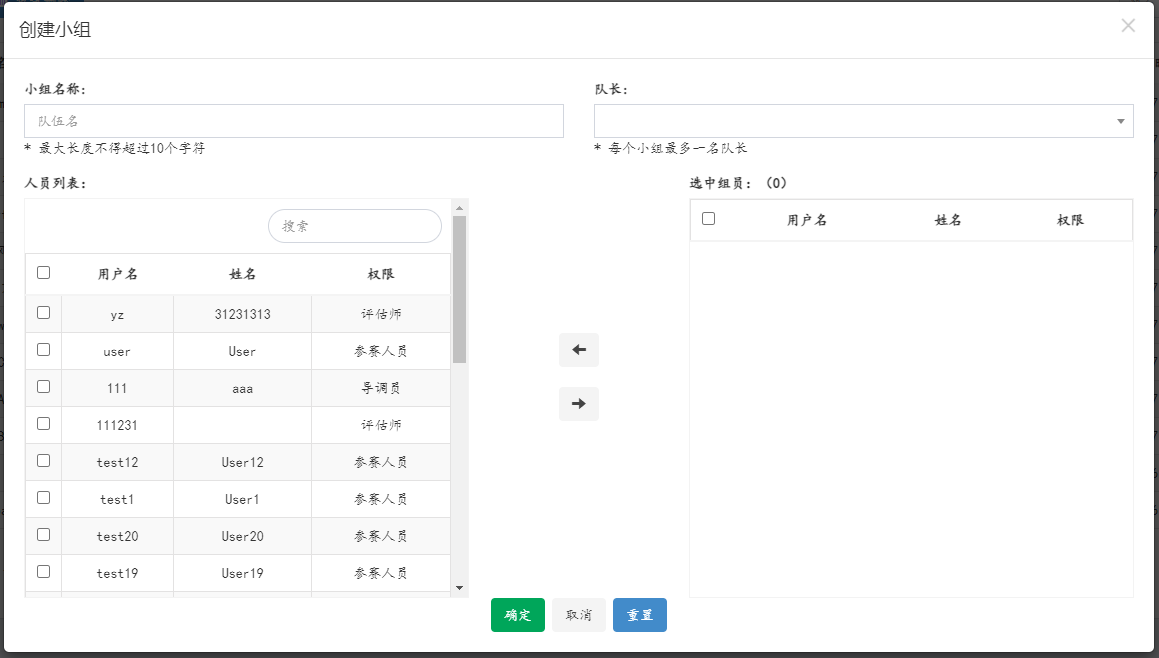Click the 重置 reset button
1159x658 pixels.
(x=639, y=615)
